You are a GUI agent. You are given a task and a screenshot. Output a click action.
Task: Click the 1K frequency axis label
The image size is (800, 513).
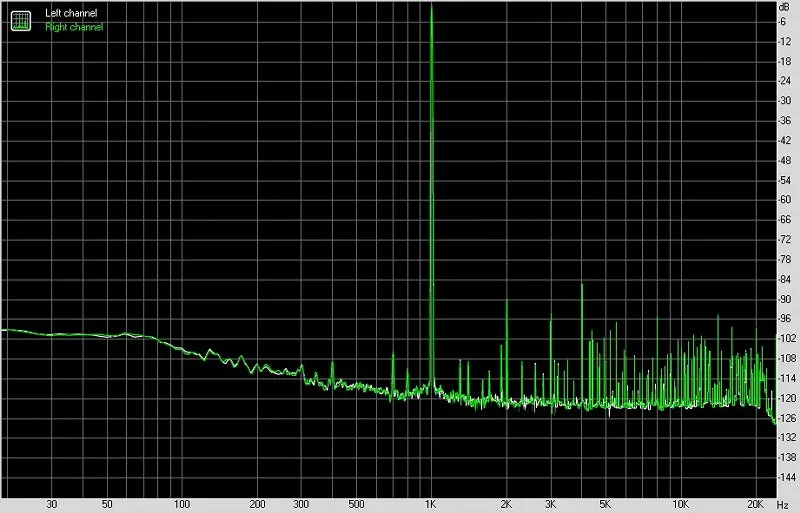(x=431, y=505)
